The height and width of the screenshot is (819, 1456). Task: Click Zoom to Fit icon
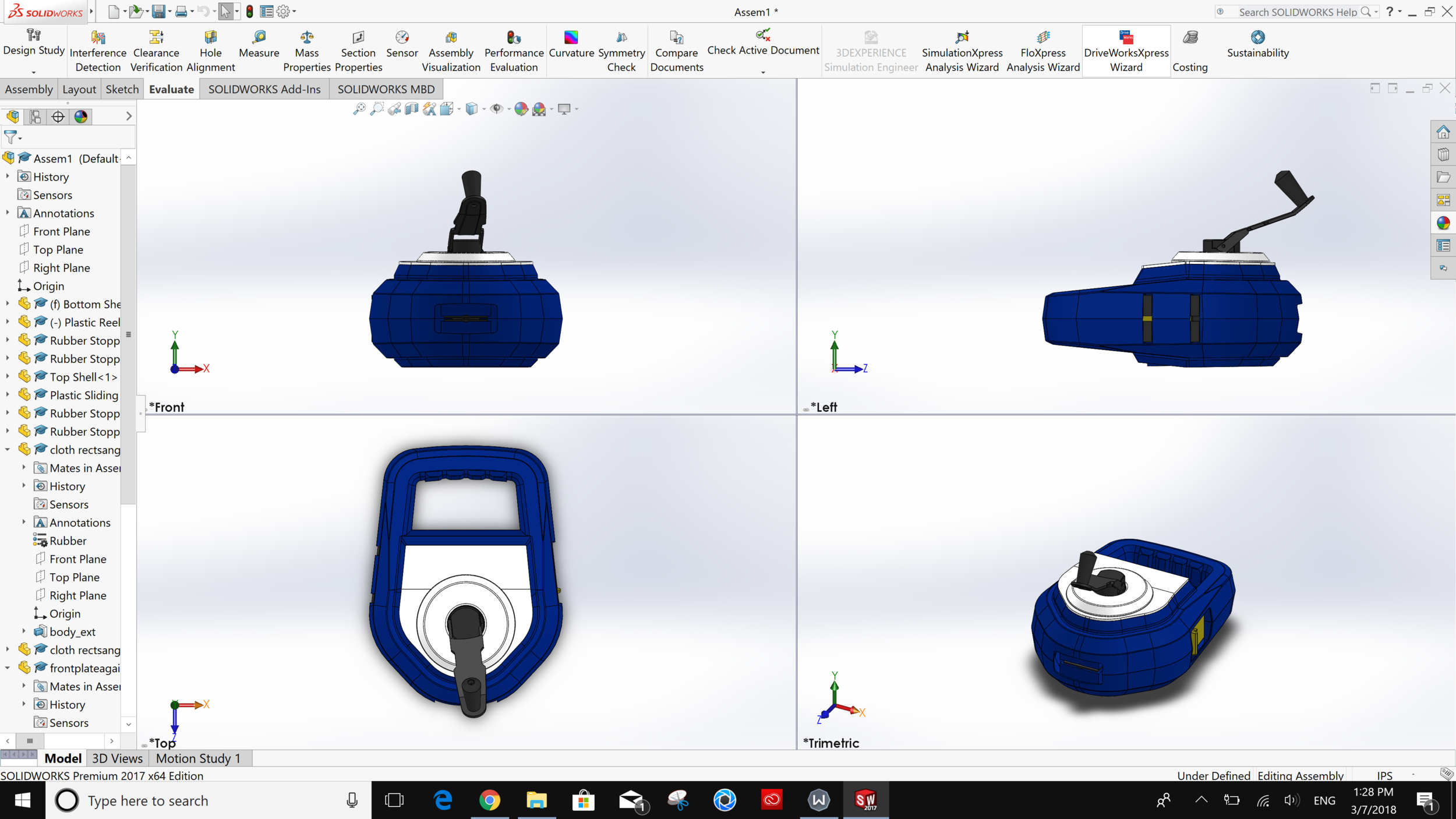(x=359, y=109)
